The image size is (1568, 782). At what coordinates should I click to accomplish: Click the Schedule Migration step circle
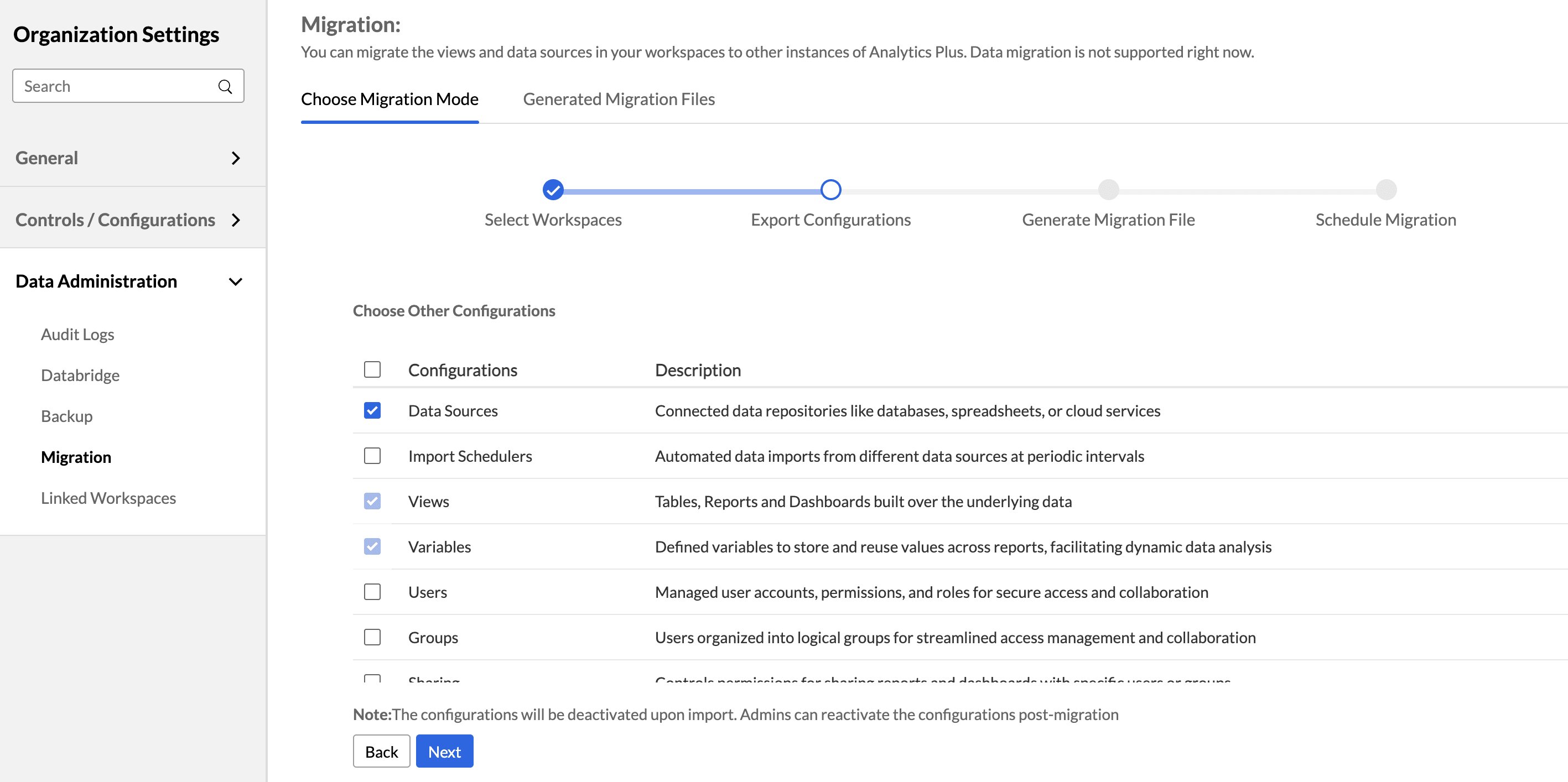[1385, 190]
